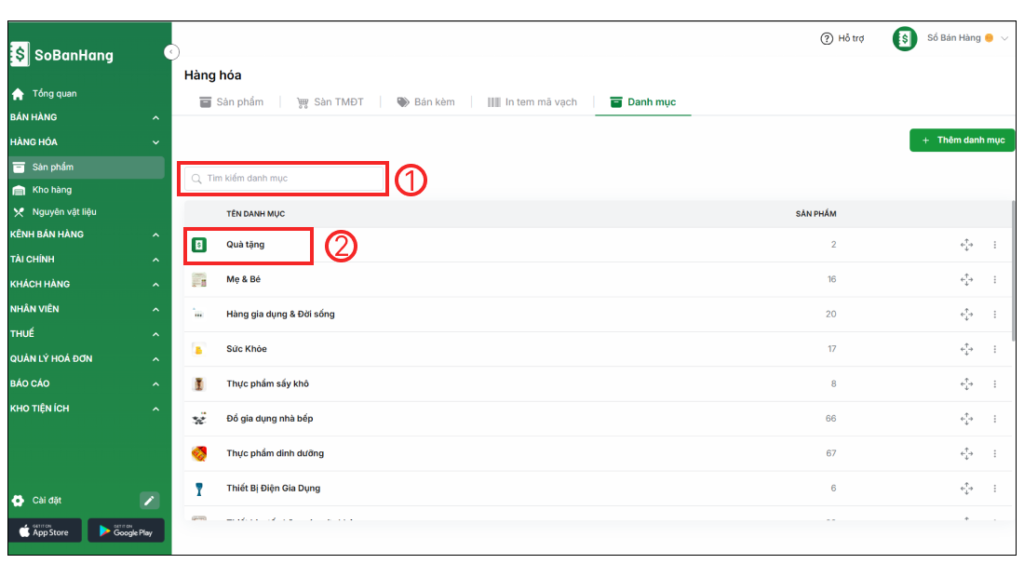
Task: Open Tổng quan in the sidebar
Action: tap(54, 94)
